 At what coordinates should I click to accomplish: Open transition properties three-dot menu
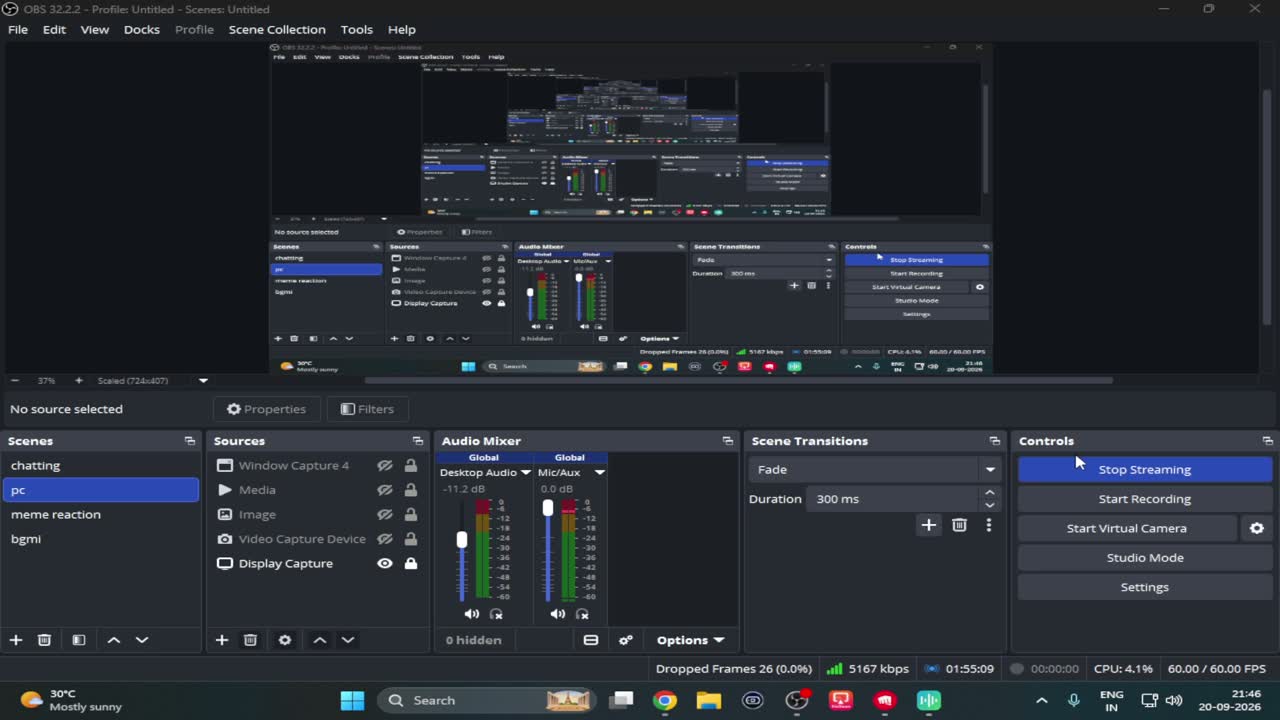coord(989,525)
